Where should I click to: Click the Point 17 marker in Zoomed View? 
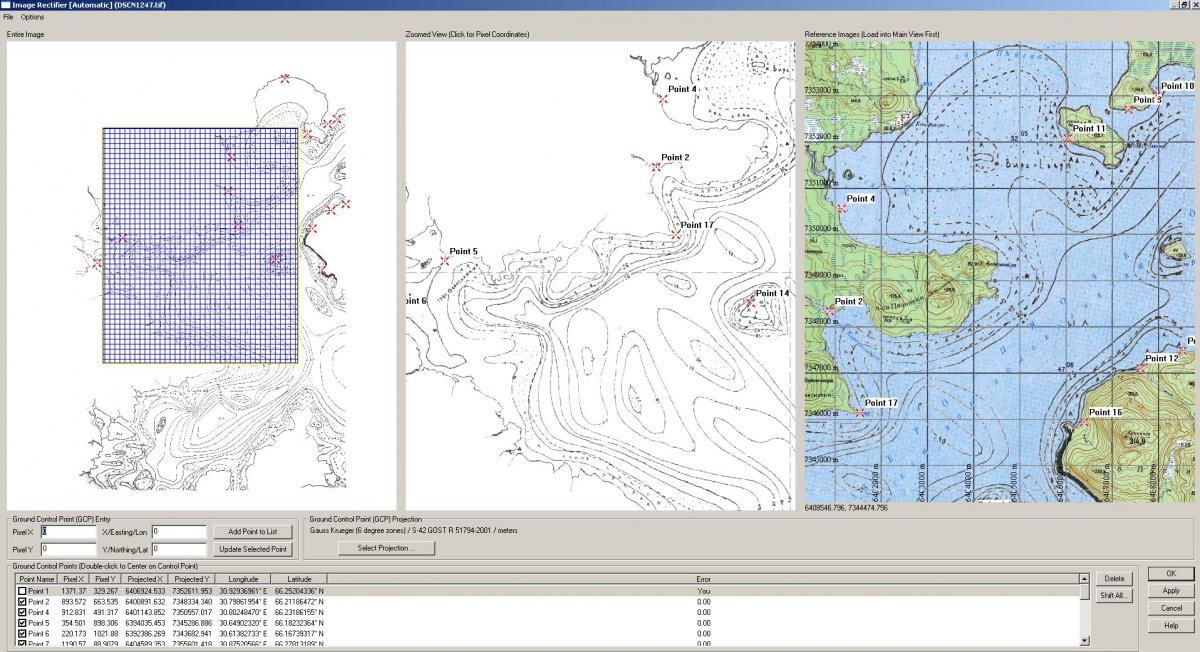tap(676, 235)
